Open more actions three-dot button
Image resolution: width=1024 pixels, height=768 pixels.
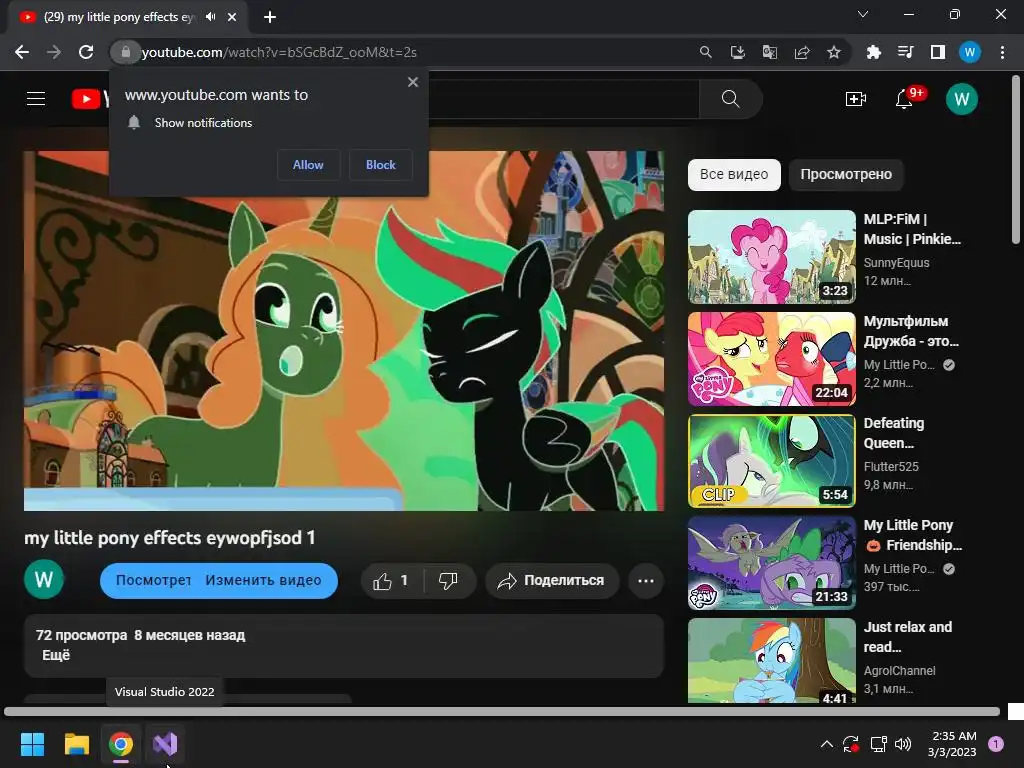click(646, 581)
